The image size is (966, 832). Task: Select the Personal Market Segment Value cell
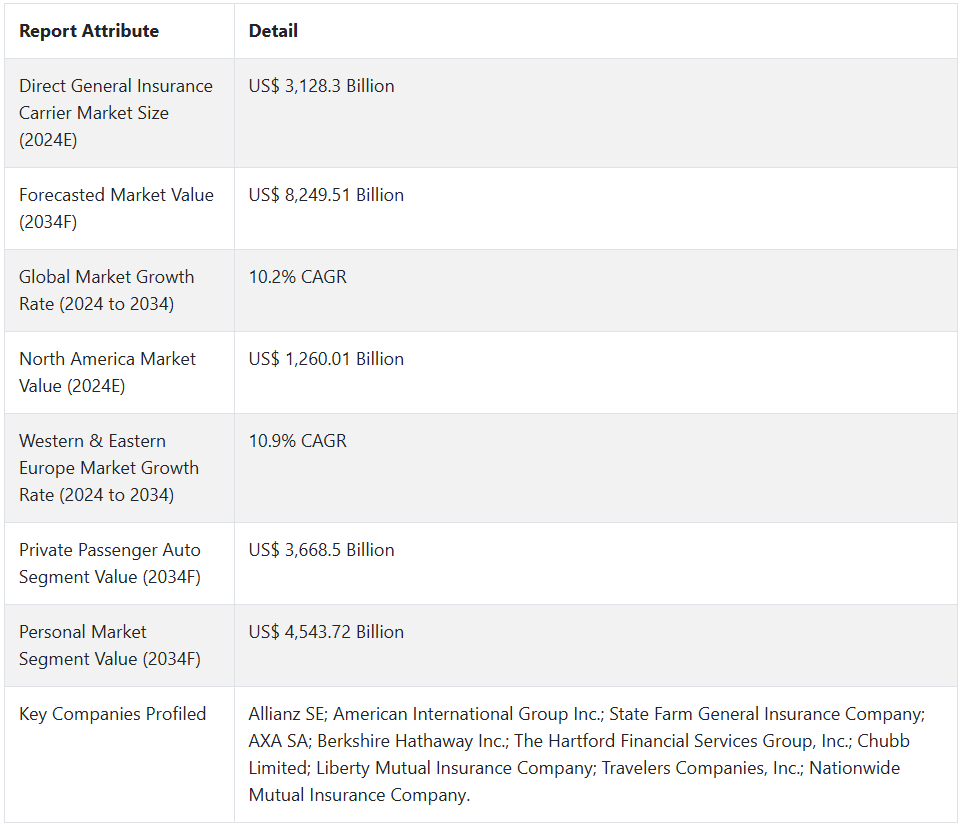coord(110,645)
